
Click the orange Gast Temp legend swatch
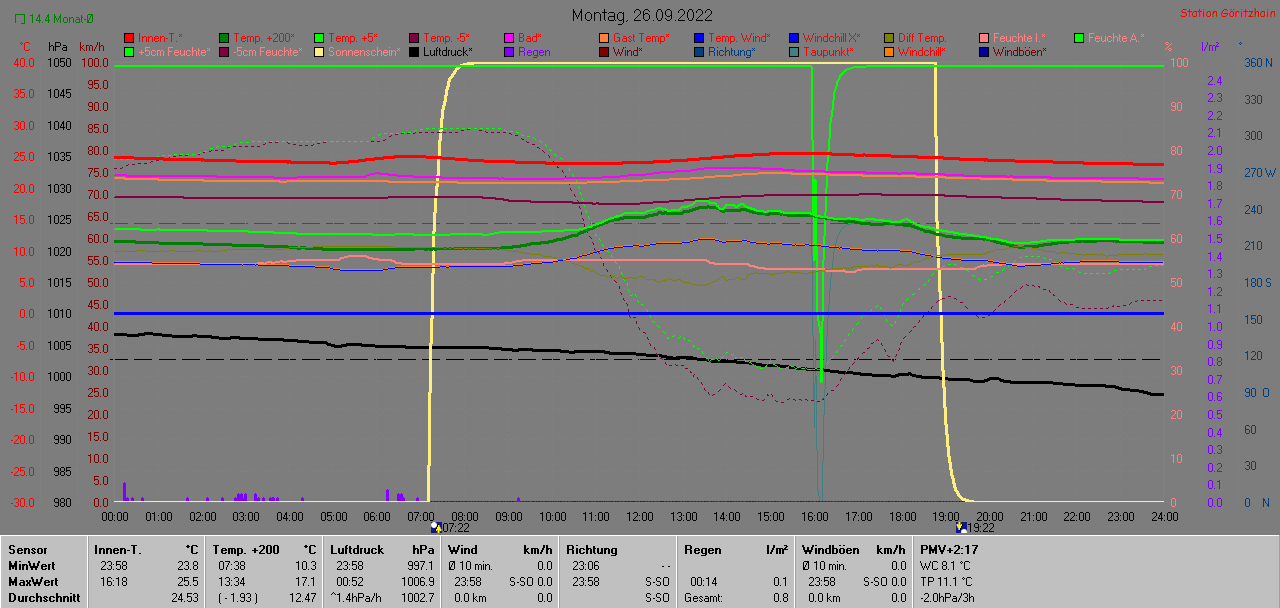point(604,38)
